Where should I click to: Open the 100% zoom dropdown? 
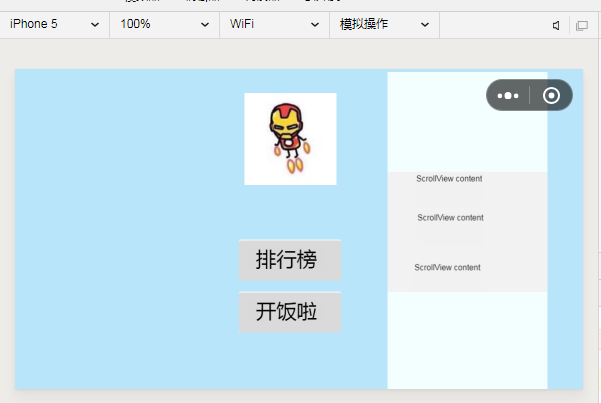(164, 25)
